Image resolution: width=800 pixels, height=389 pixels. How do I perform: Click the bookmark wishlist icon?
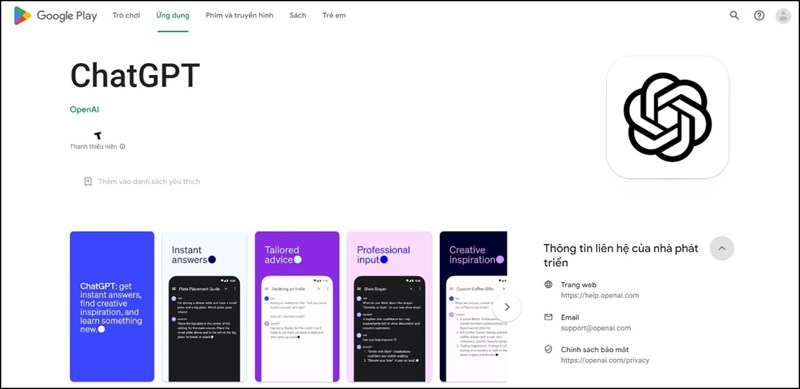[x=88, y=181]
